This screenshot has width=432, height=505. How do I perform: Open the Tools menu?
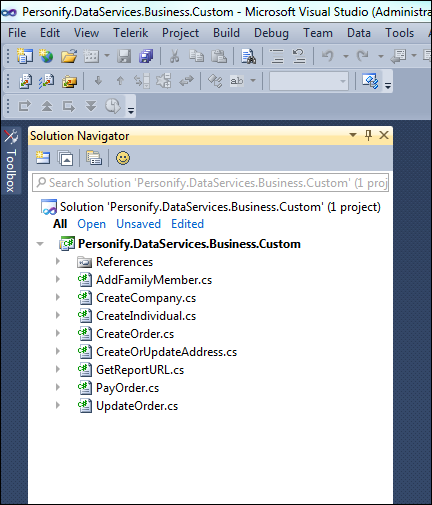(x=399, y=33)
